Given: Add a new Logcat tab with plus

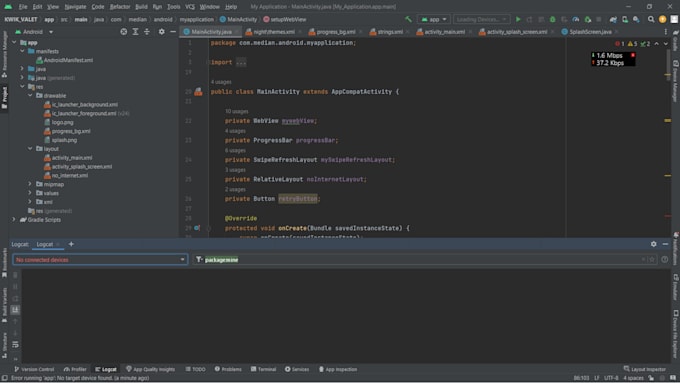Looking at the screenshot, I should click(71, 244).
